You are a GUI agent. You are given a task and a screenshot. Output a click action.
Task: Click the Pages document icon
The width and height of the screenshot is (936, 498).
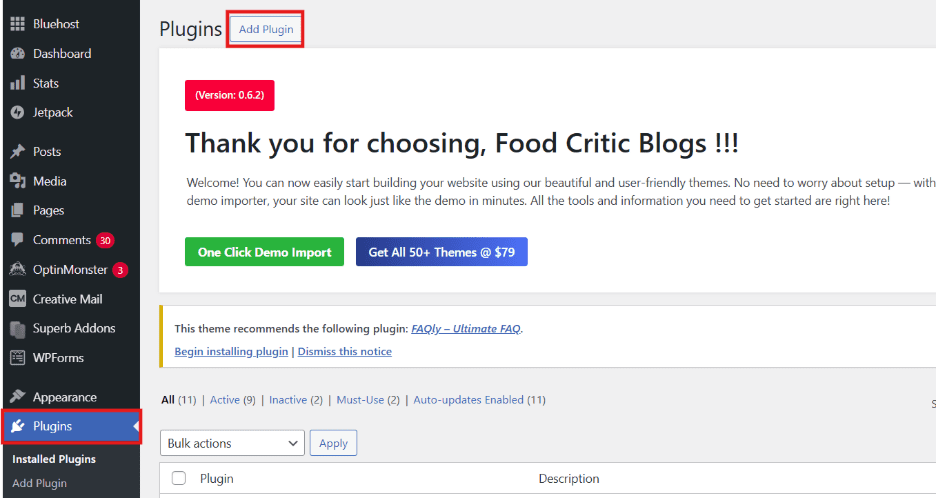pos(17,210)
